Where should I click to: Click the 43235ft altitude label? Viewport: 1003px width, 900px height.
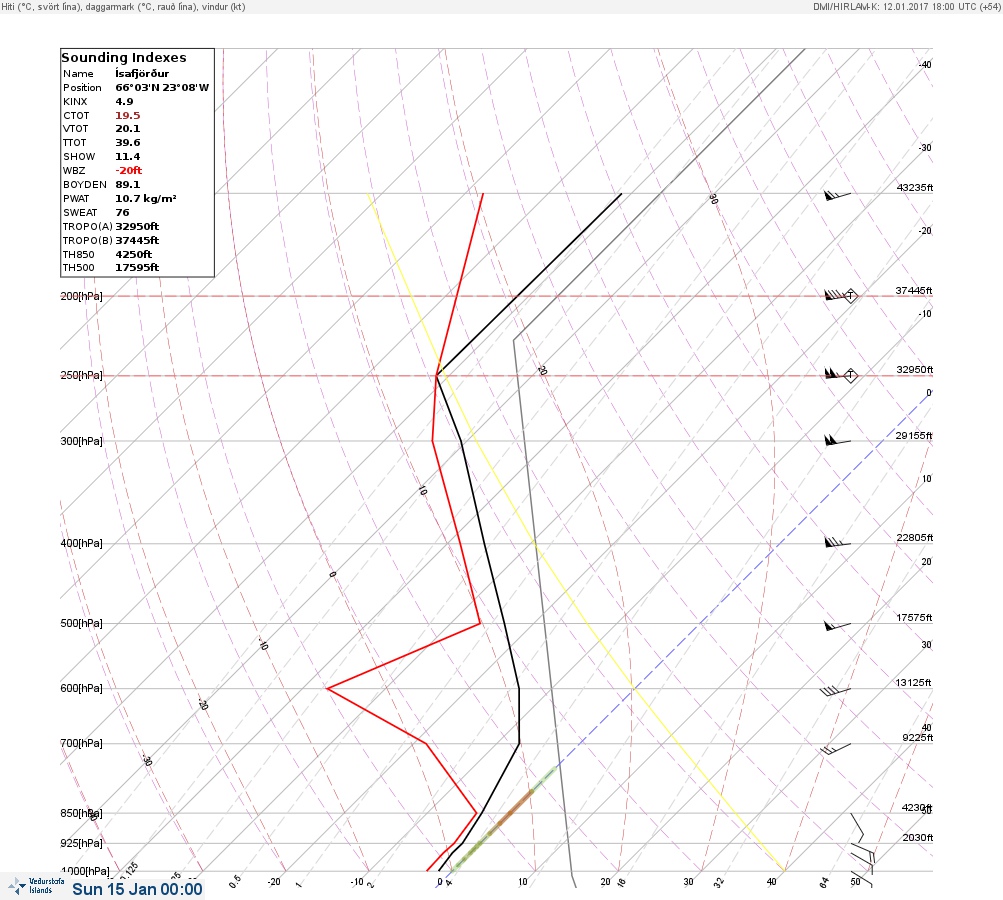click(x=915, y=187)
